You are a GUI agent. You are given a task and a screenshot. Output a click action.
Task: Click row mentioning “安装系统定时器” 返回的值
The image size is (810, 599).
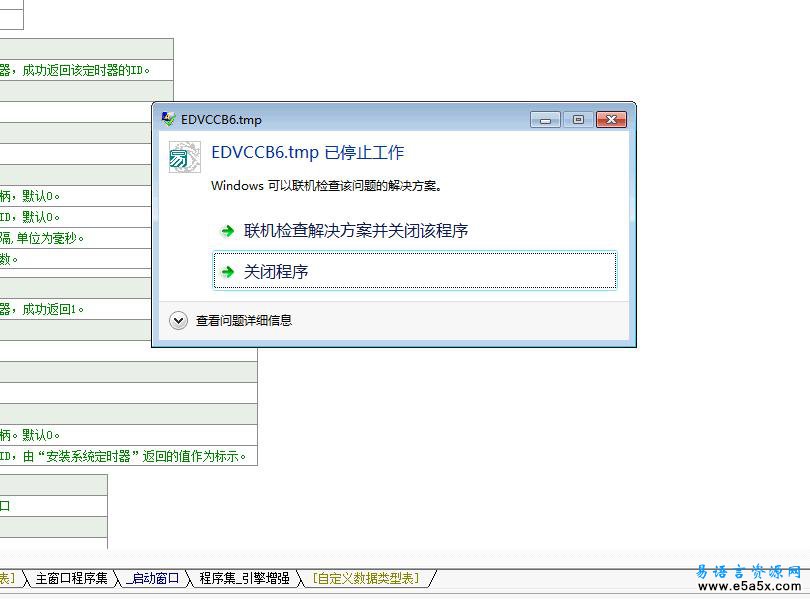click(129, 456)
